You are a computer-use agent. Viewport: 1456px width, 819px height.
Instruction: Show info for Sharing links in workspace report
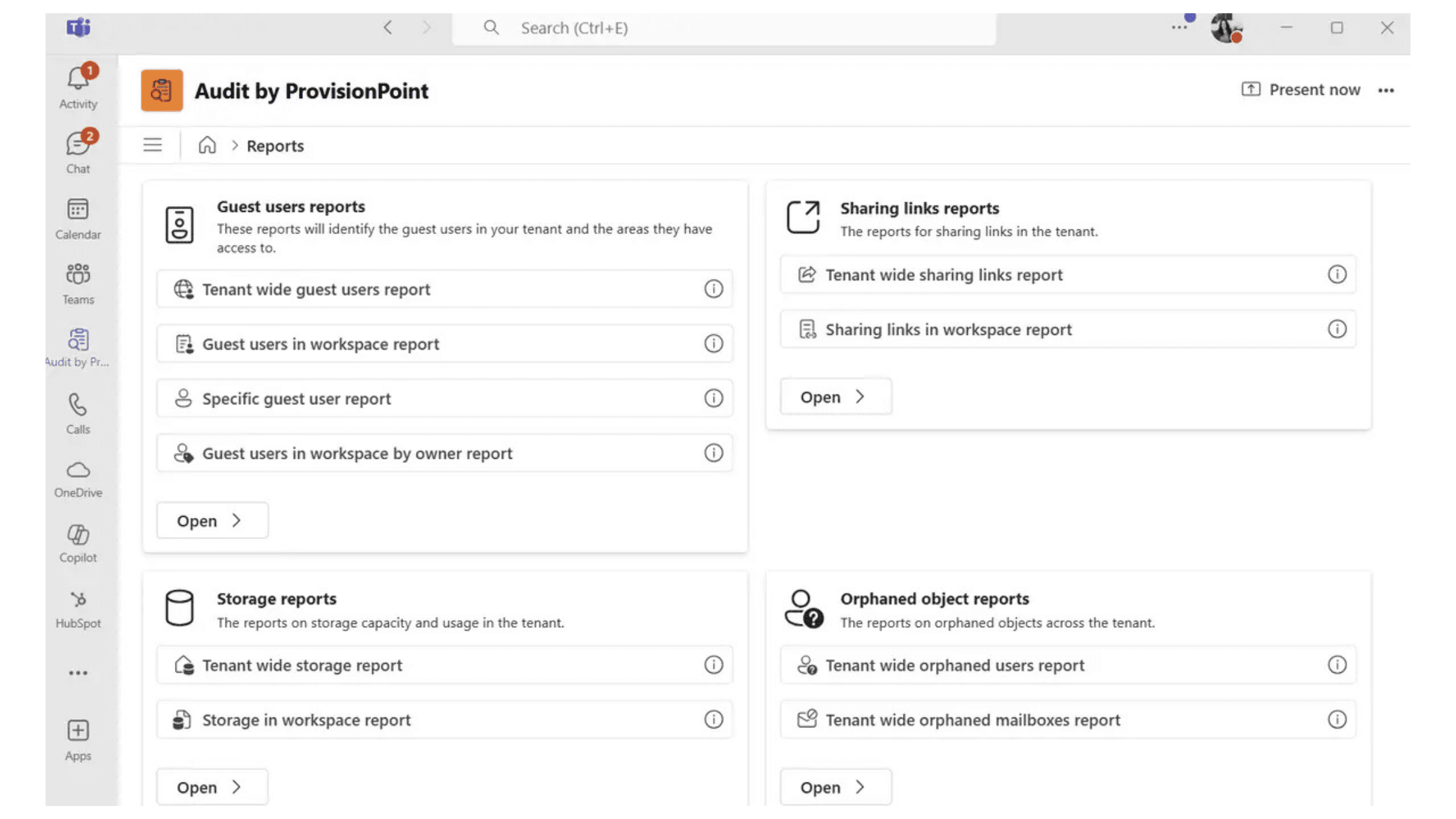[x=1336, y=329]
